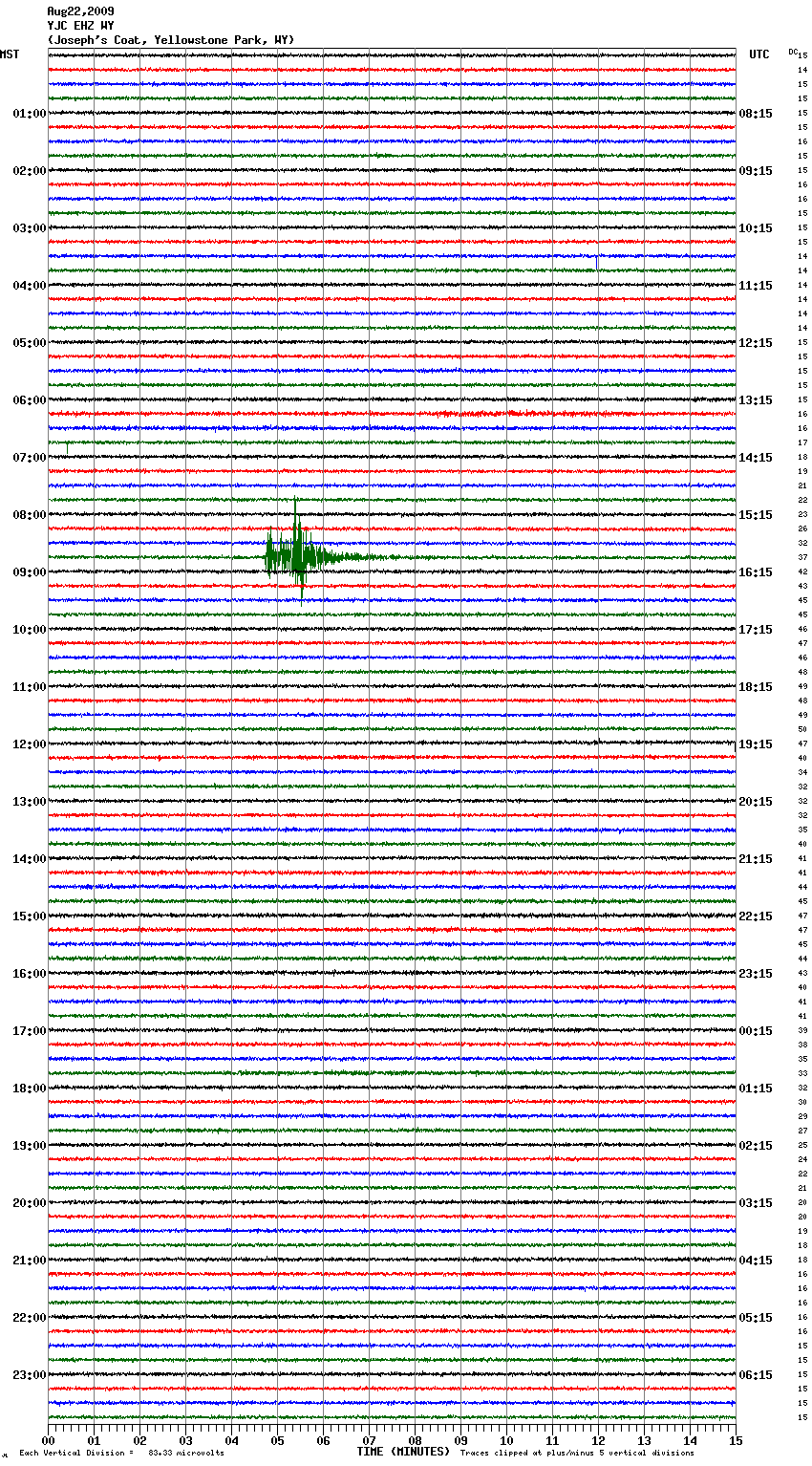Click the bottom axis minute label 13
This screenshot has height=1466, width=812.
point(644,1440)
